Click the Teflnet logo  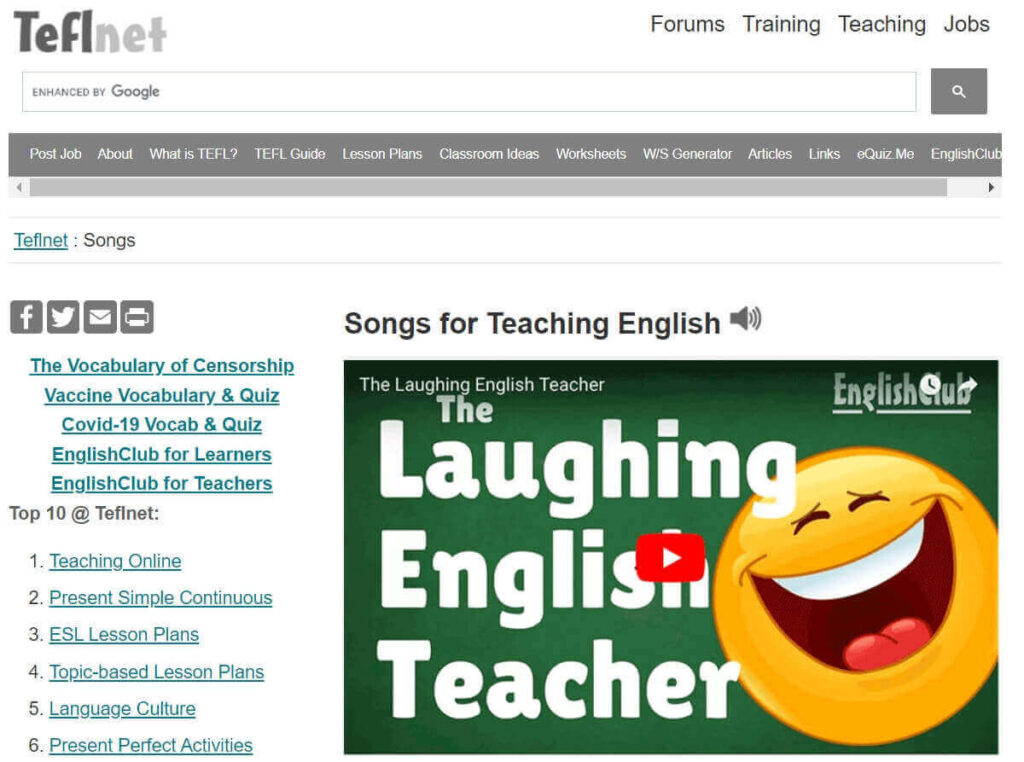click(x=89, y=31)
